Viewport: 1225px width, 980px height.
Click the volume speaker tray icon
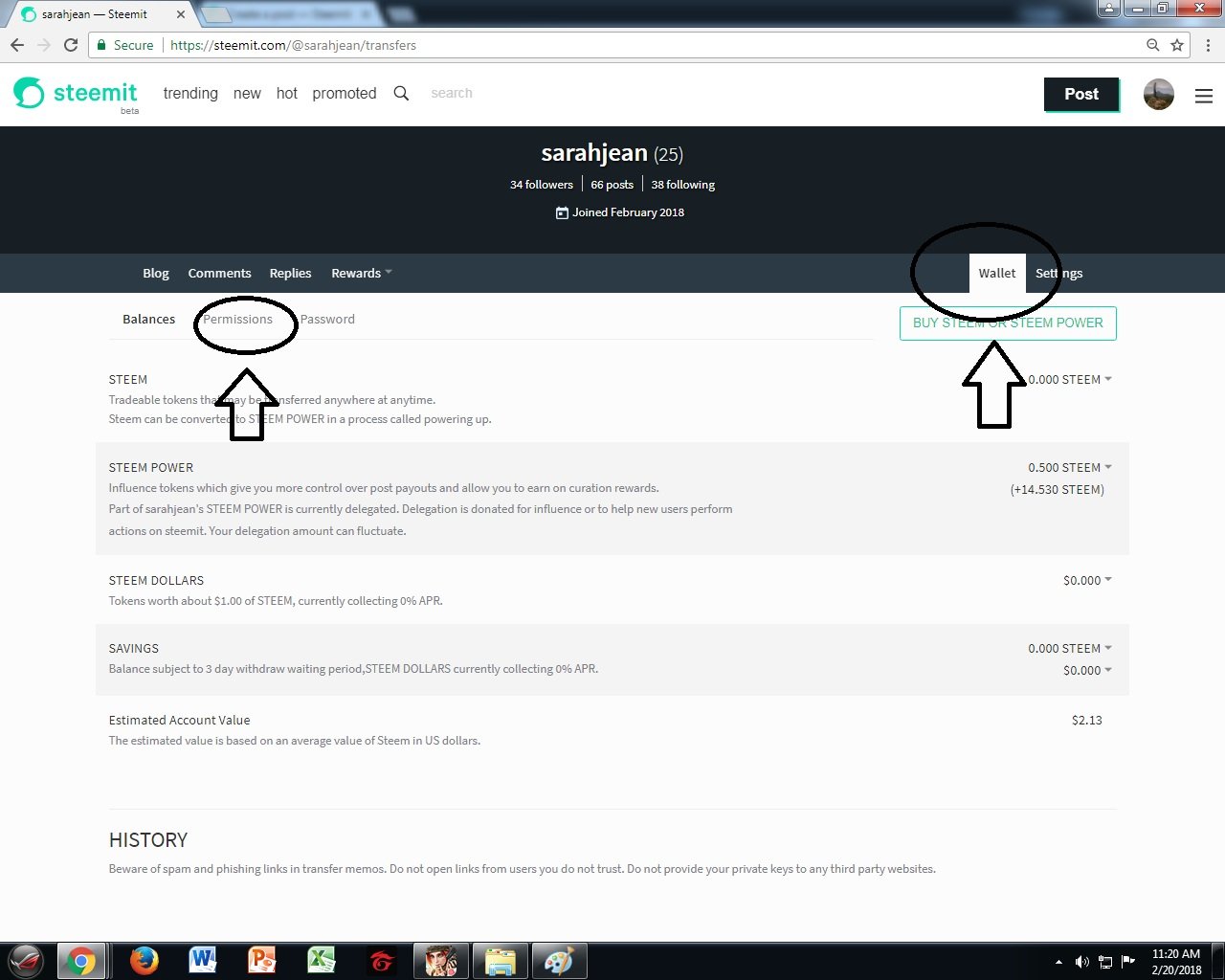1081,962
